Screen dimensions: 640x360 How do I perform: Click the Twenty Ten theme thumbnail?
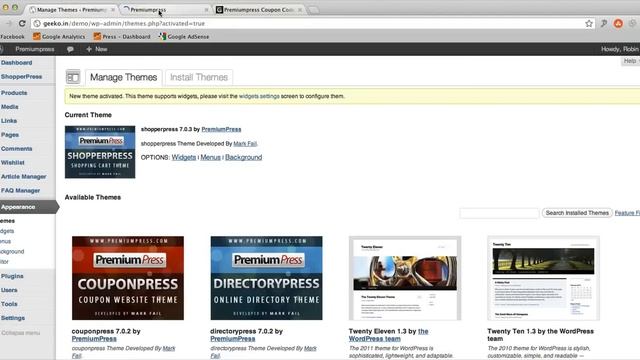(x=543, y=278)
